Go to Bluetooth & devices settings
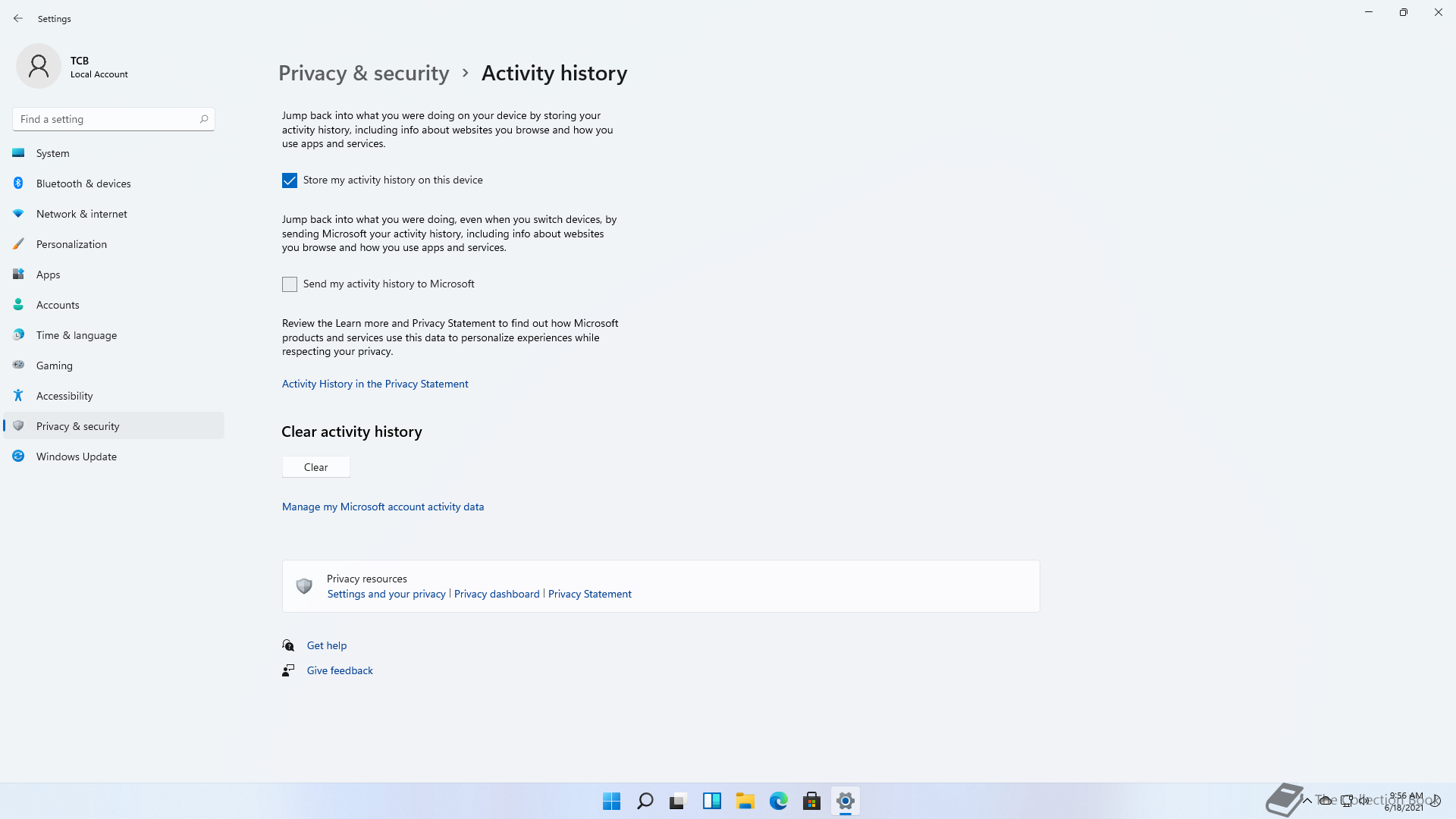 [x=83, y=184]
